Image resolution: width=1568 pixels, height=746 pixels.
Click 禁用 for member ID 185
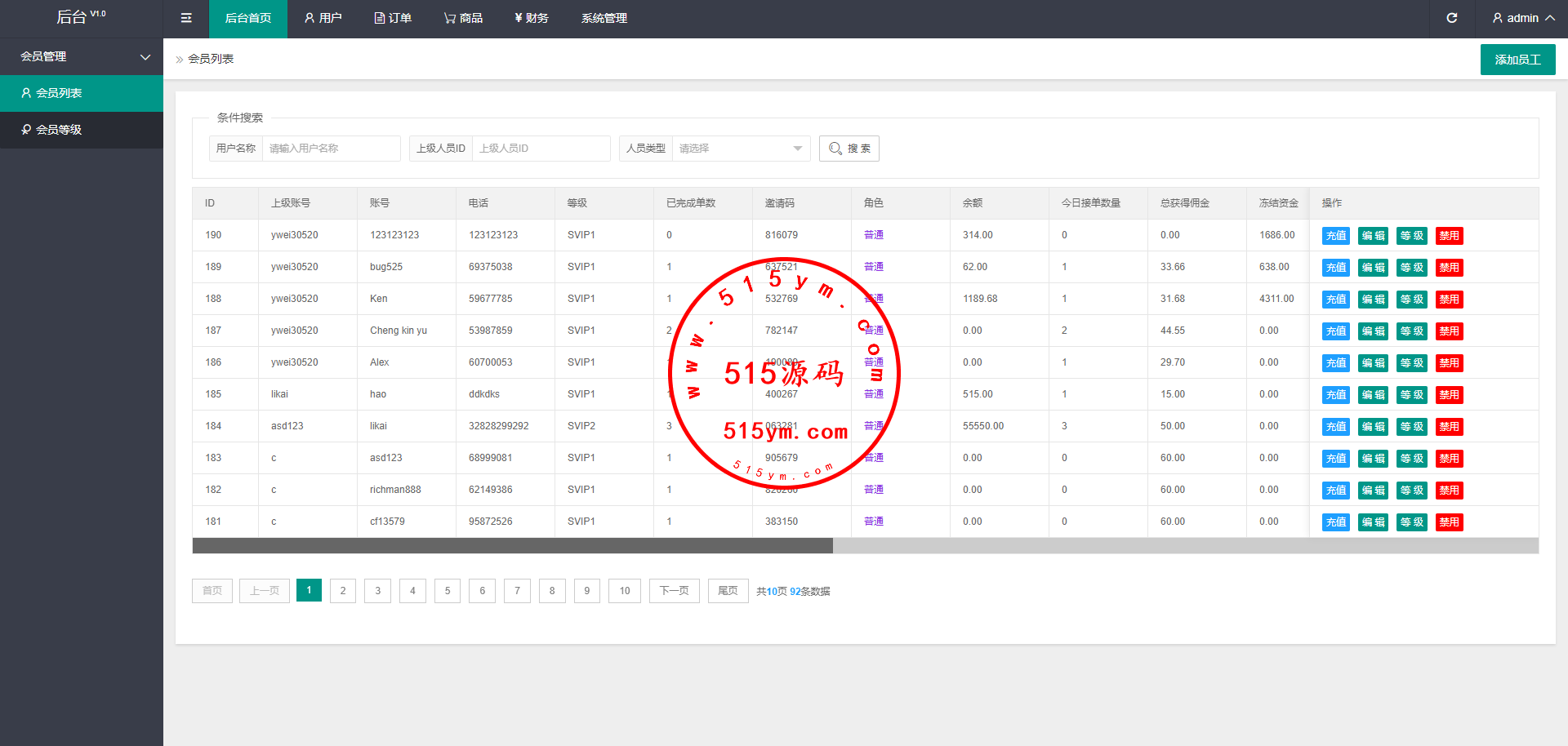tap(1449, 395)
